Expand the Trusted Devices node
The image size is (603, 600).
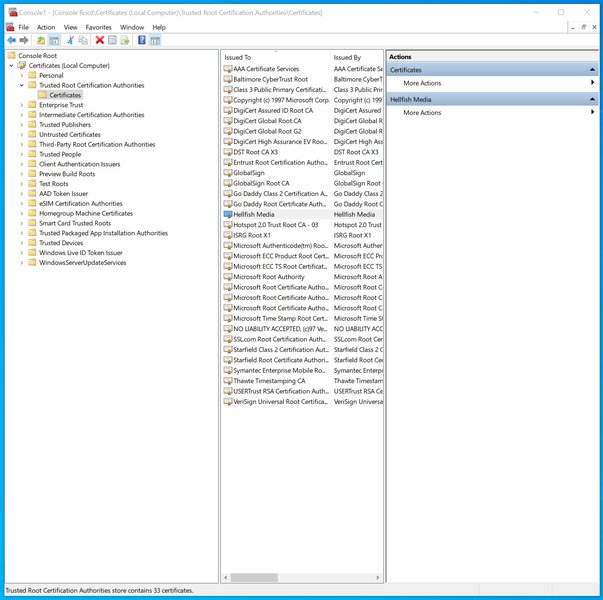coord(22,243)
